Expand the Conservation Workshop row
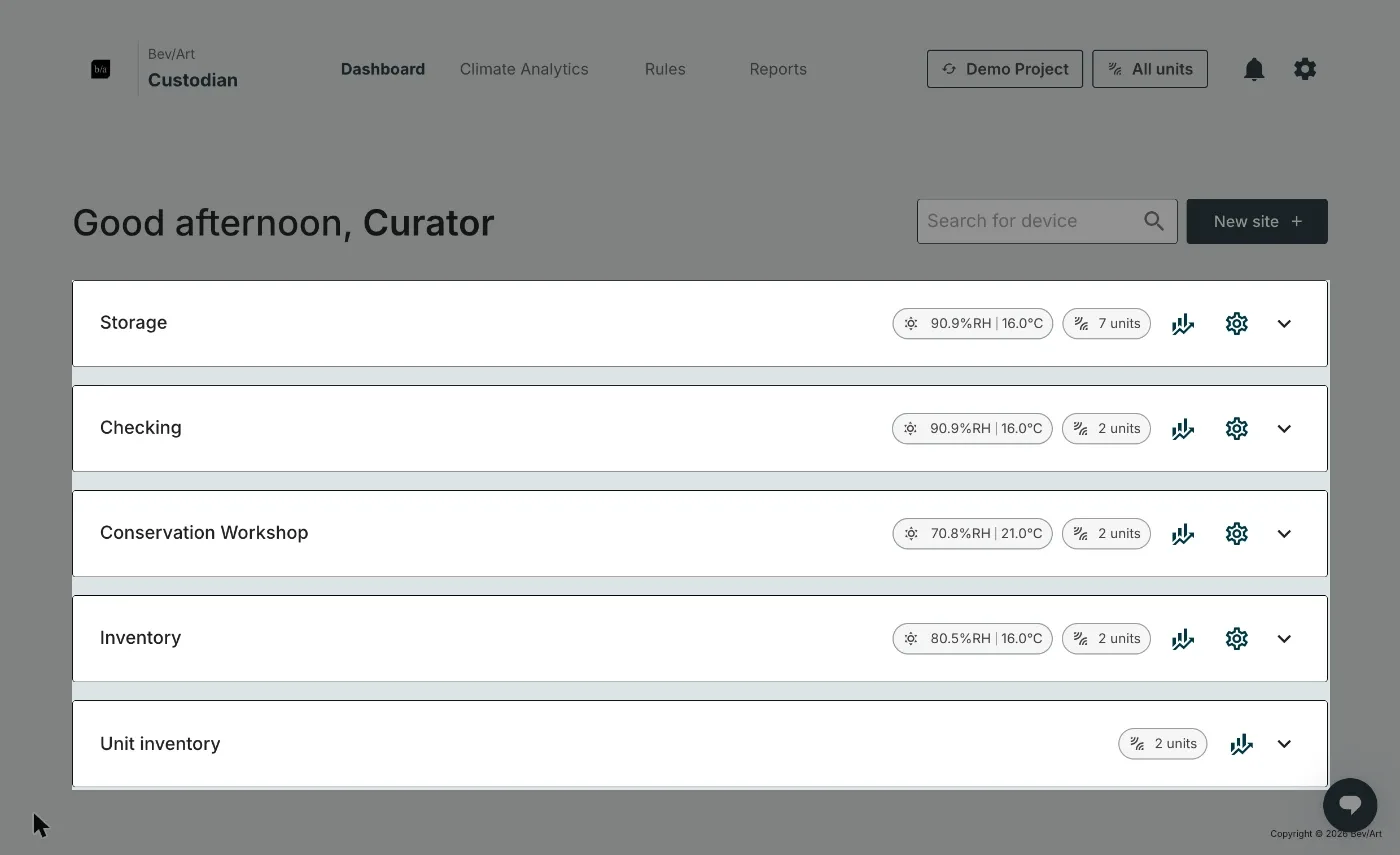 pos(1284,534)
